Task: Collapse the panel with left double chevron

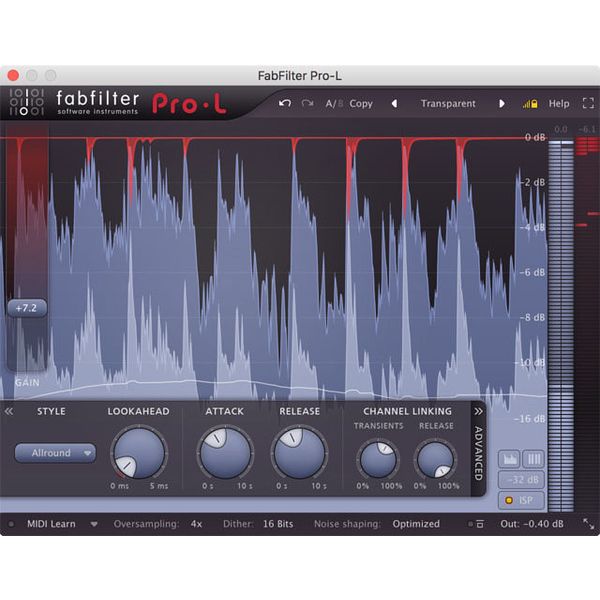Action: 8,411
